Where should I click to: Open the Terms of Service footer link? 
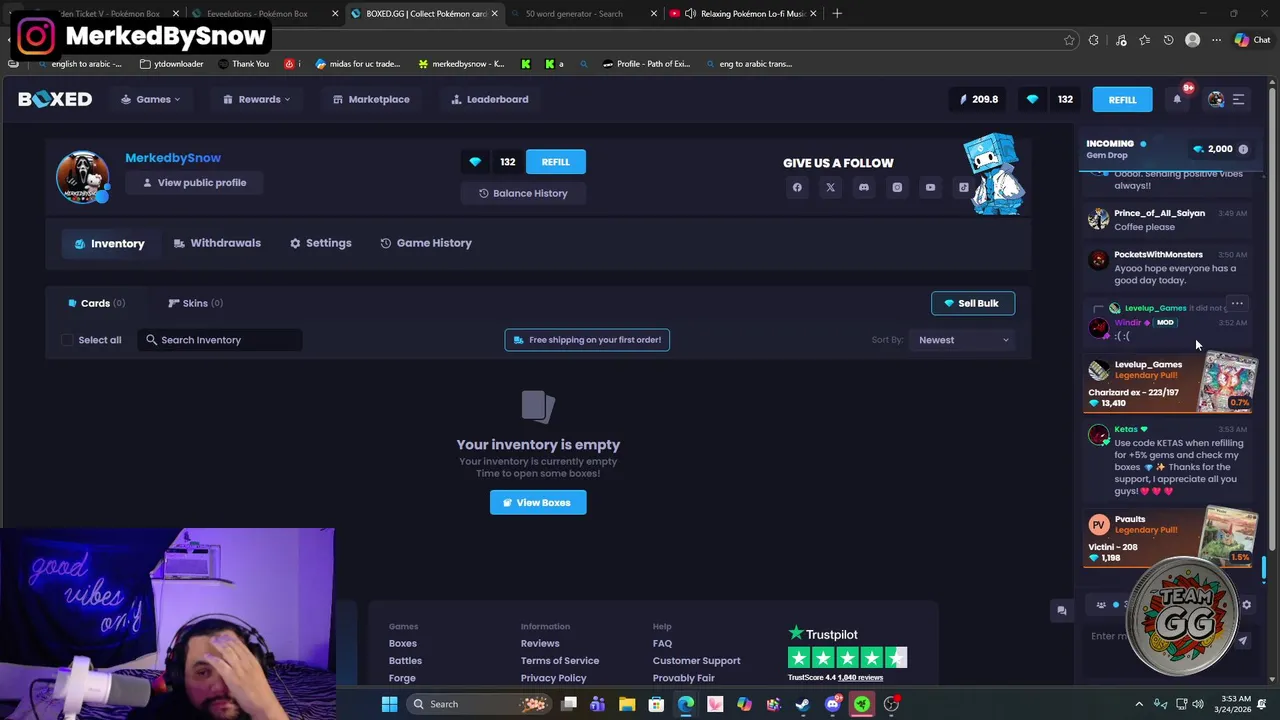[x=560, y=661]
